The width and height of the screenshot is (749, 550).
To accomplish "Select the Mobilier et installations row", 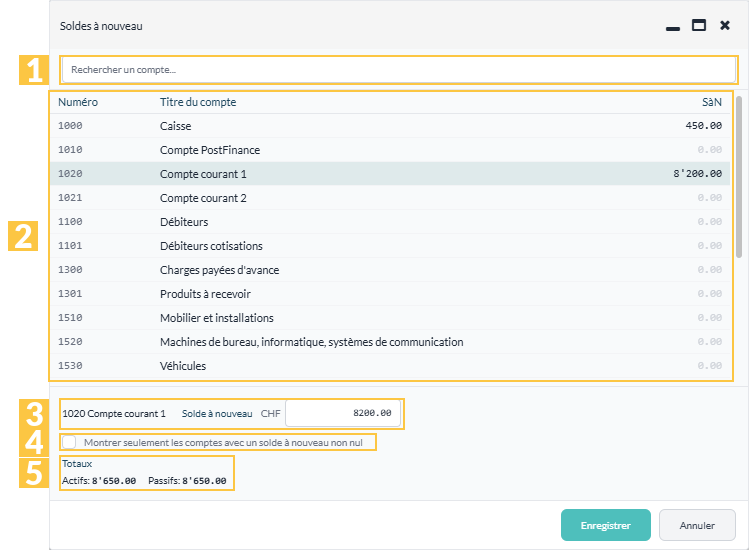I will point(390,318).
